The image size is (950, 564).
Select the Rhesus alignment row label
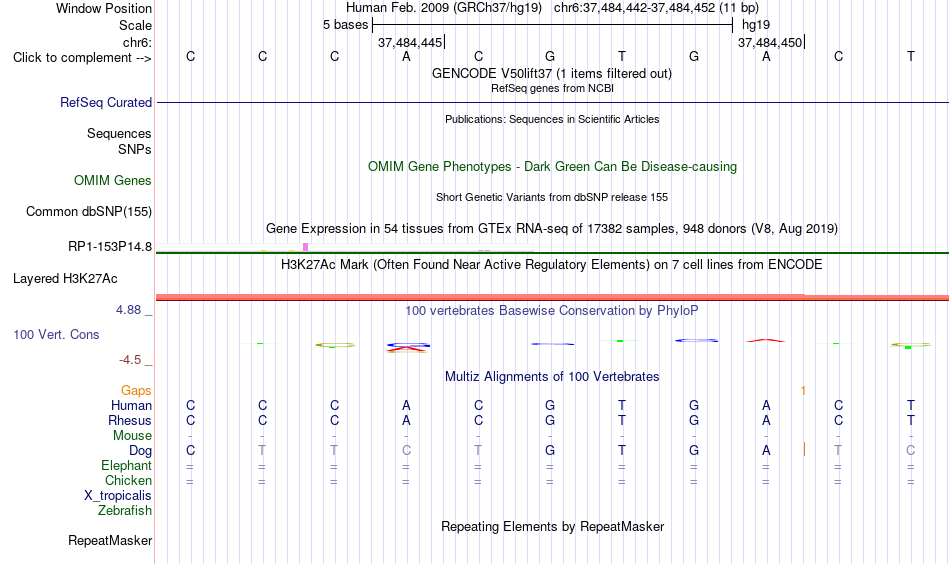[130, 420]
